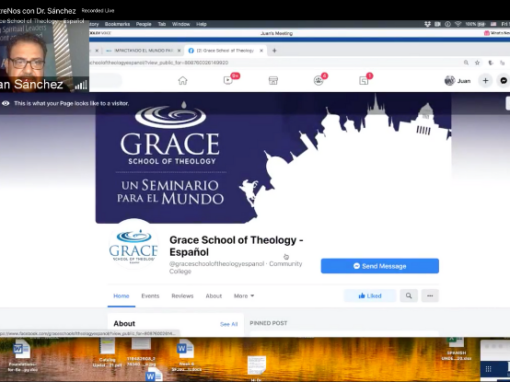The height and width of the screenshot is (382, 510).
Task: Click the Send Message button
Action: [380, 266]
